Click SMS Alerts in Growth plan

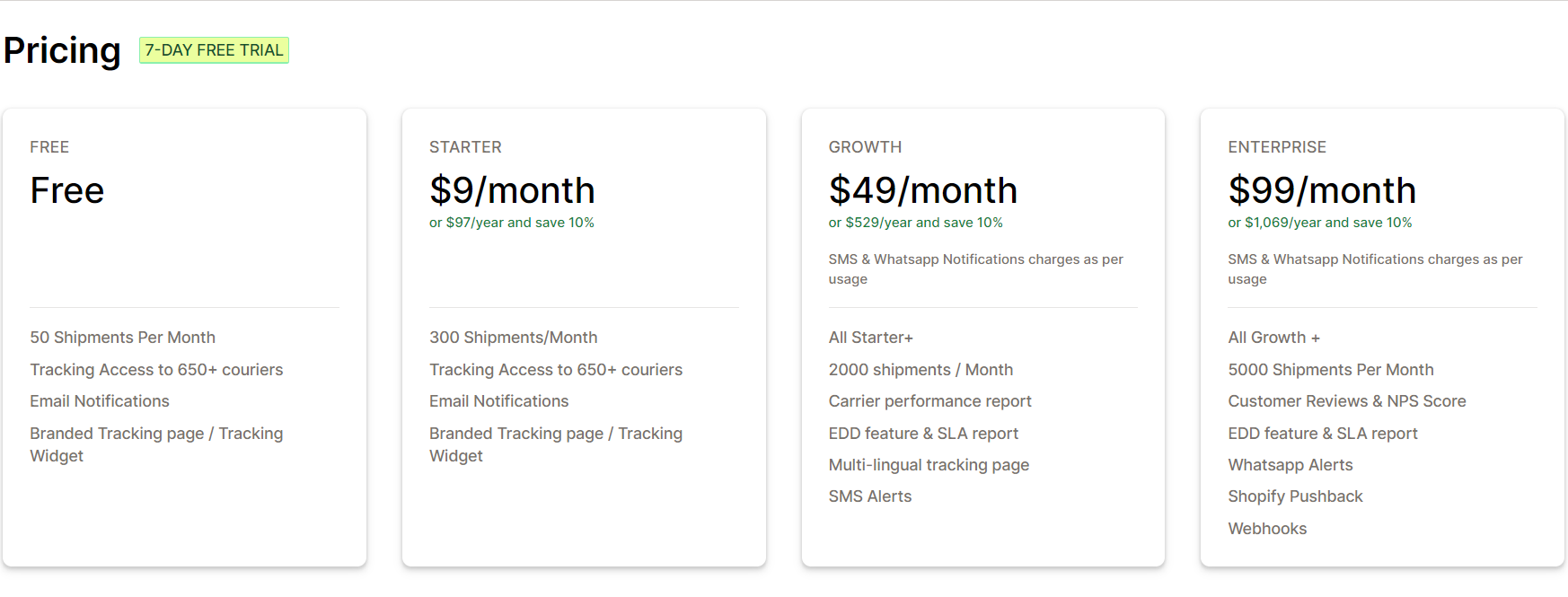(870, 496)
